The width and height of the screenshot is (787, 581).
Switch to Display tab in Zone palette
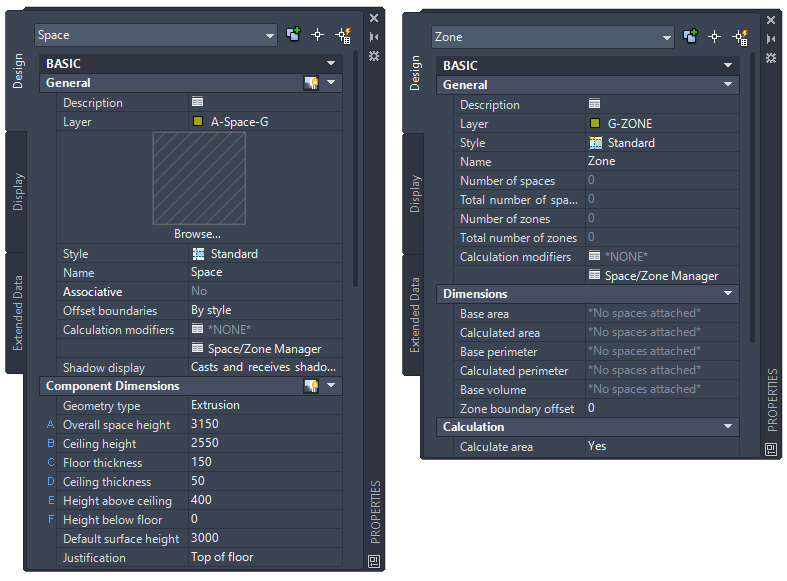pyautogui.click(x=415, y=194)
